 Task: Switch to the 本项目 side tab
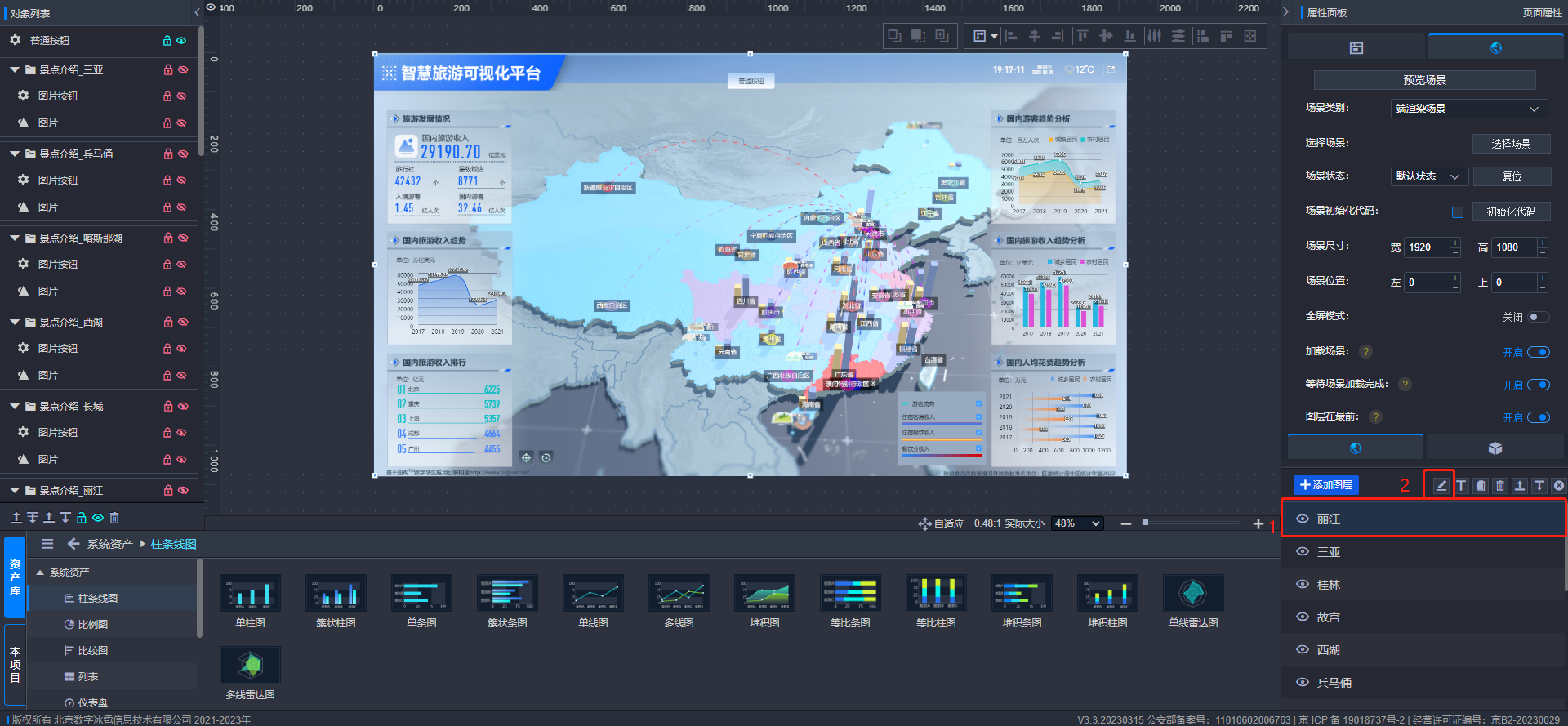[x=15, y=664]
